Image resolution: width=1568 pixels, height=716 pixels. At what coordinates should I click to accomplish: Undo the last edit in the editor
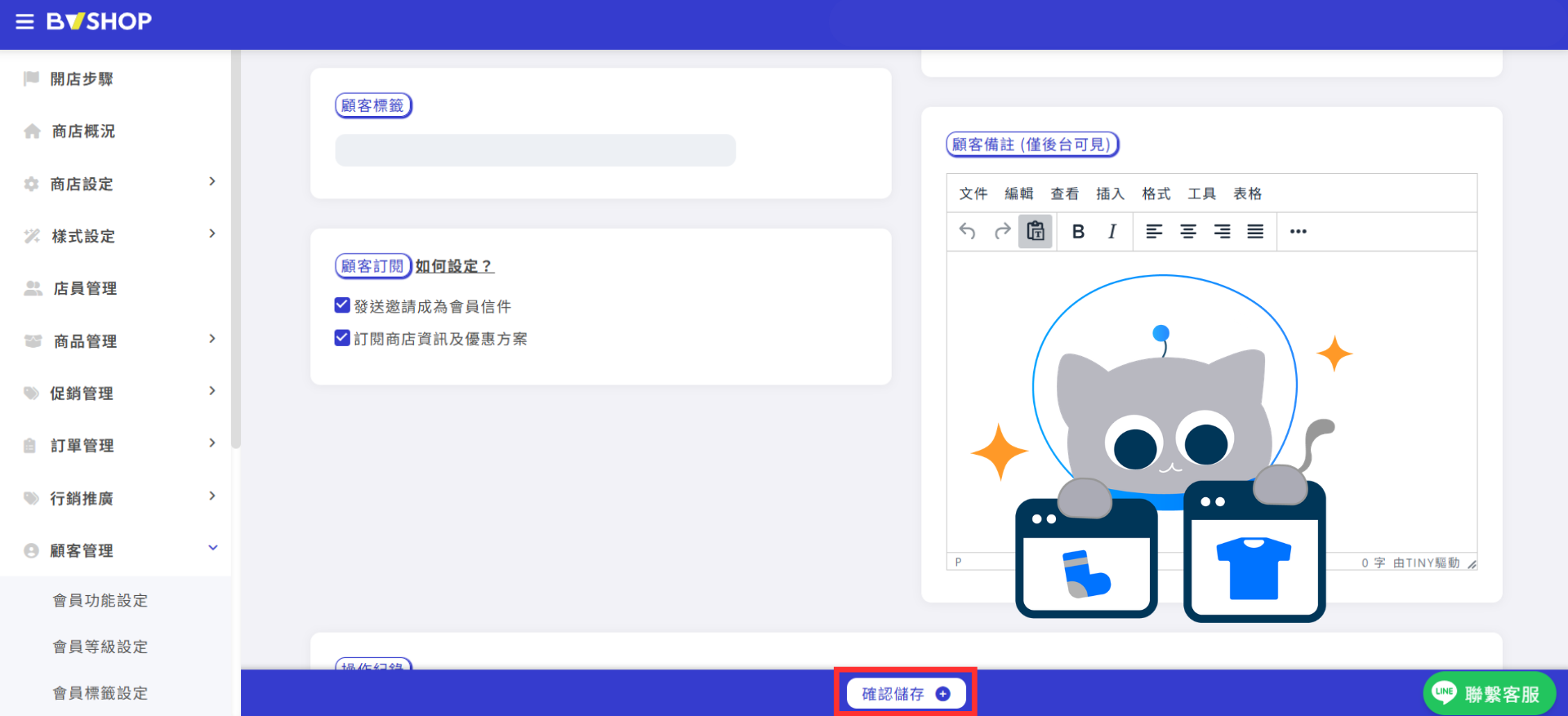click(x=968, y=232)
